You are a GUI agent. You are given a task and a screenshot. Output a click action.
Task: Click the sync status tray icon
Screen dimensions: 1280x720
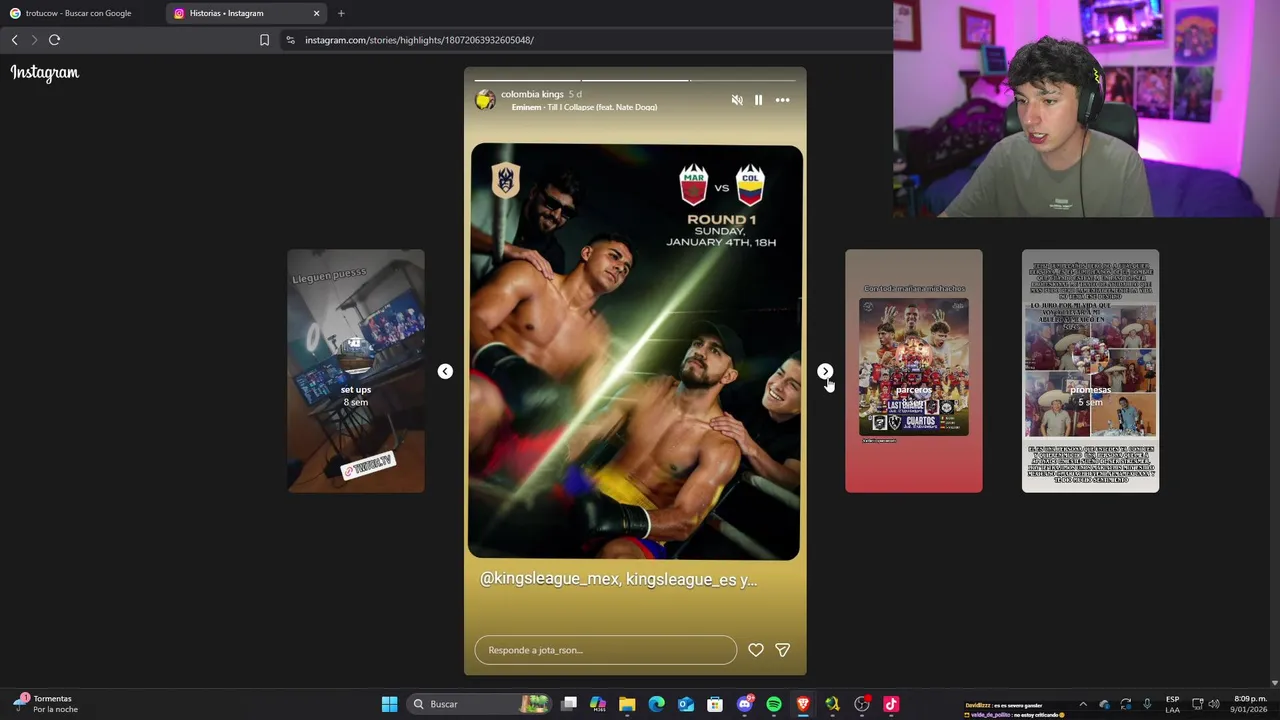pyautogui.click(x=1126, y=704)
